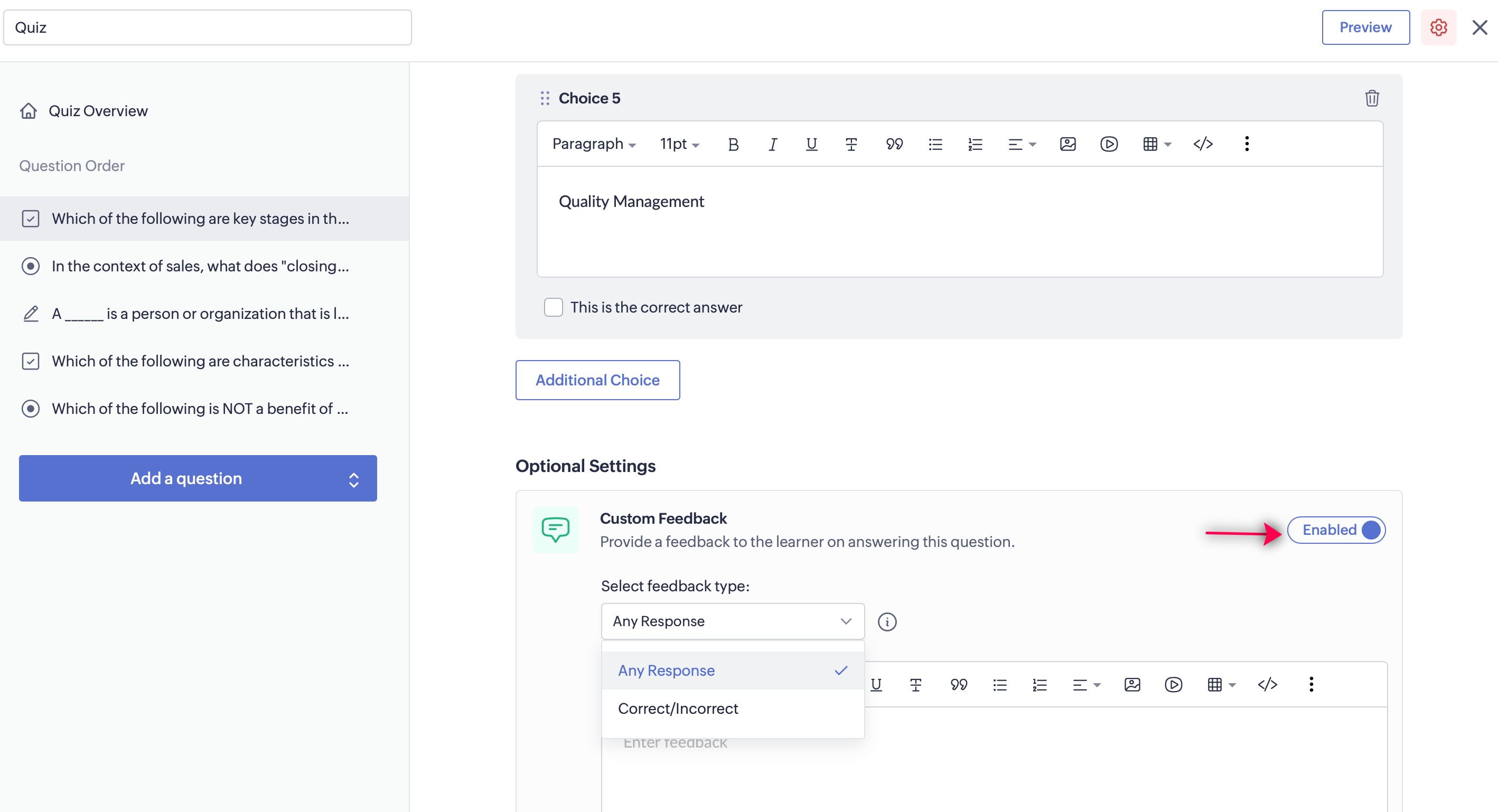Open quiz settings gear icon
Screen dimensions: 1498x812
(x=1438, y=27)
